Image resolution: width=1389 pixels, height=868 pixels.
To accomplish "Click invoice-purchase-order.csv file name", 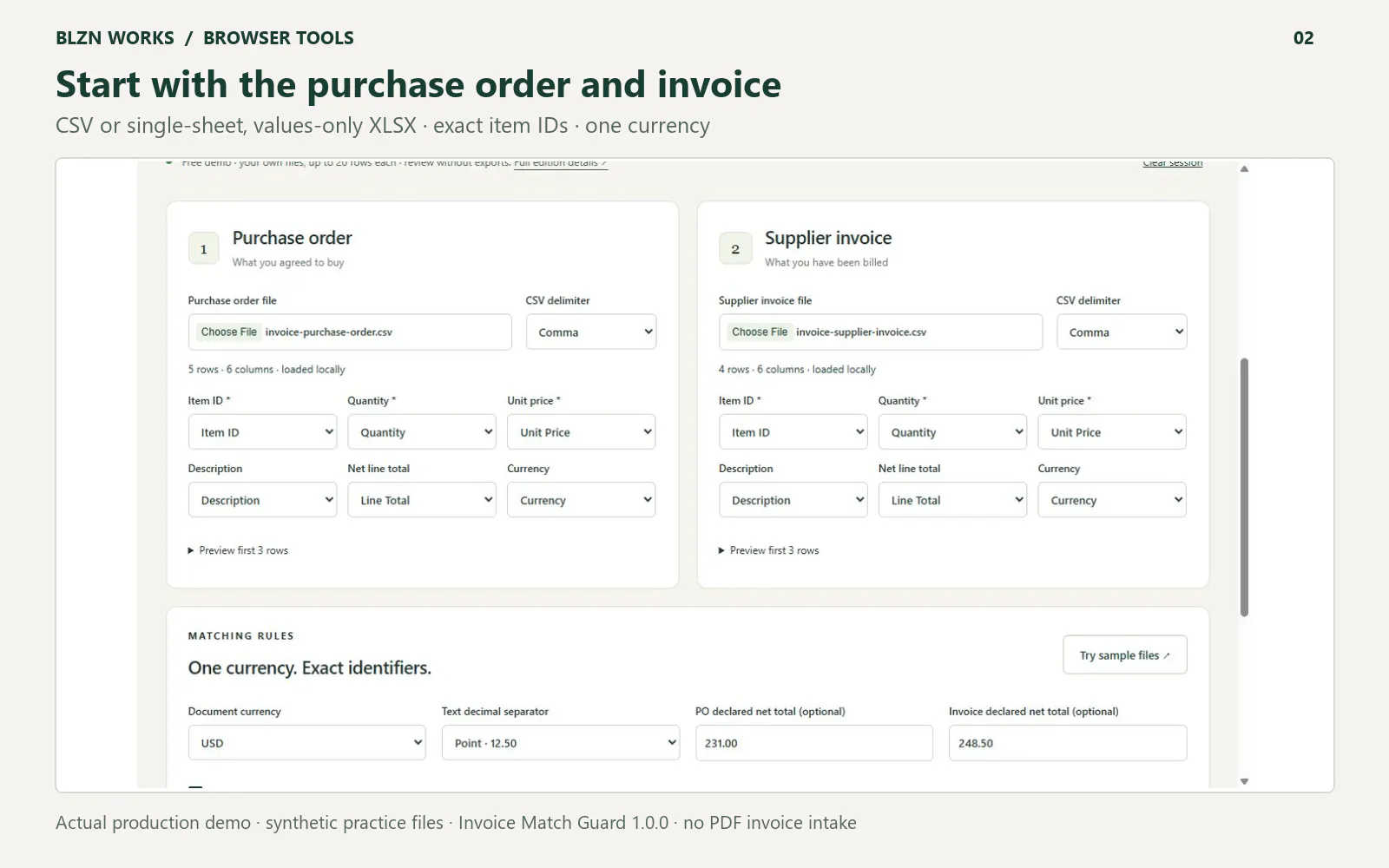I will click(328, 332).
